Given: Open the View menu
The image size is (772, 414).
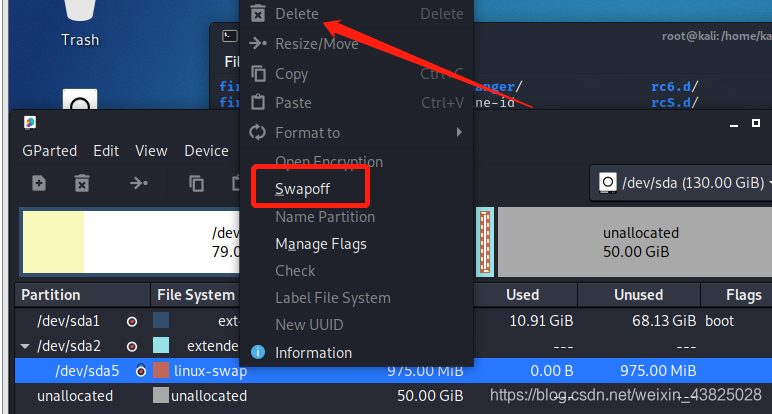Looking at the screenshot, I should point(151,150).
